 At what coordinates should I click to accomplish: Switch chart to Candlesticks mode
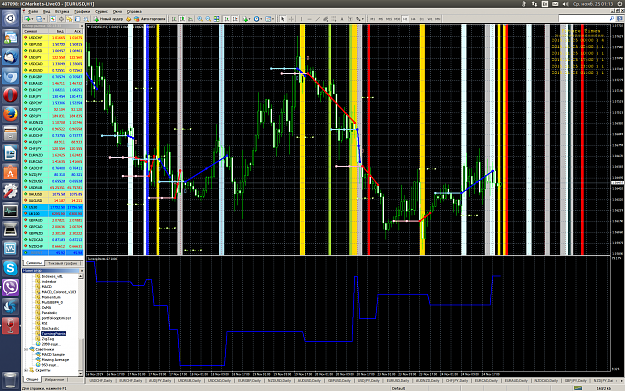coord(182,19)
